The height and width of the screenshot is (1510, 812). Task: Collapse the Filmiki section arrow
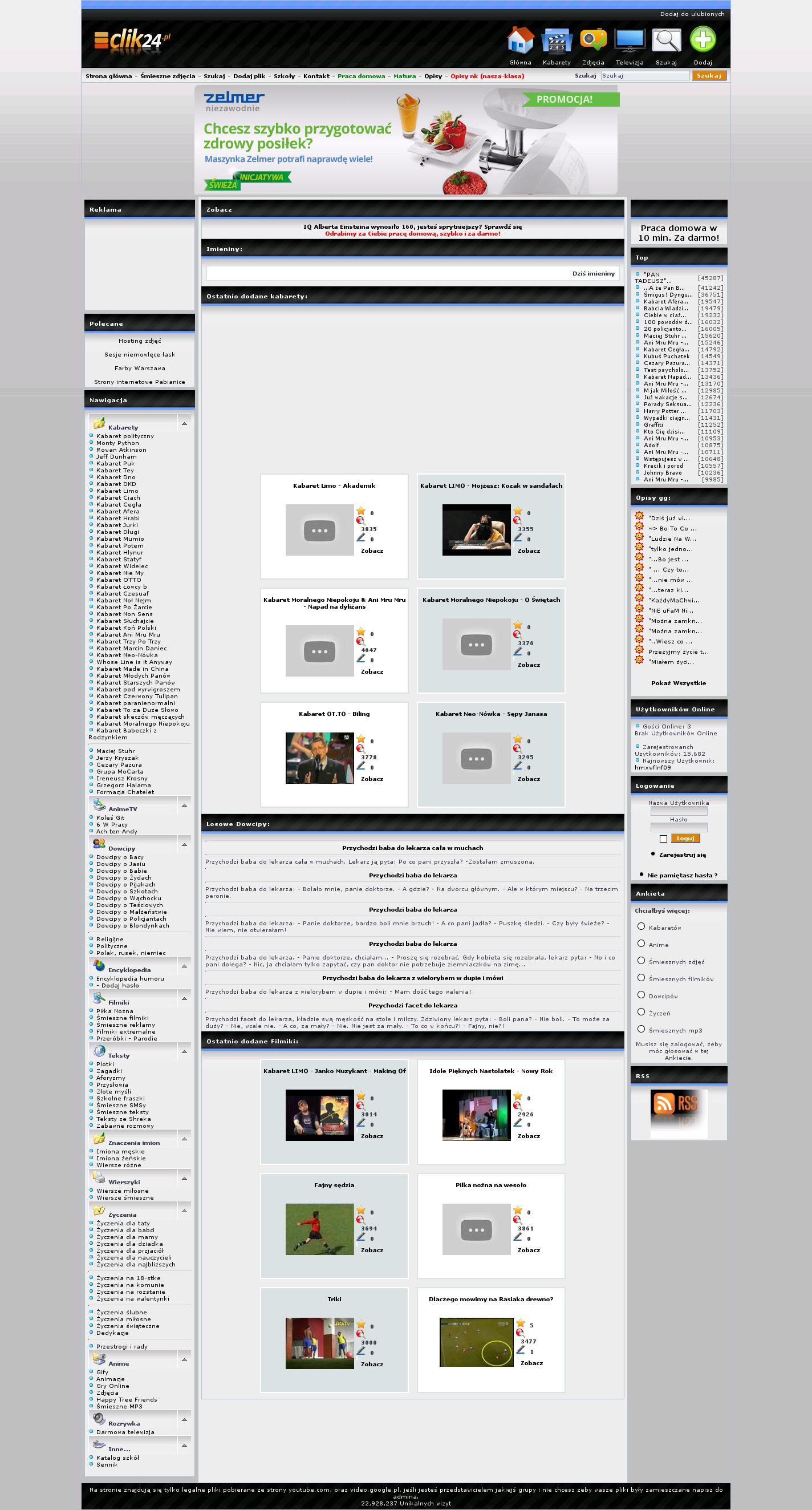184,998
